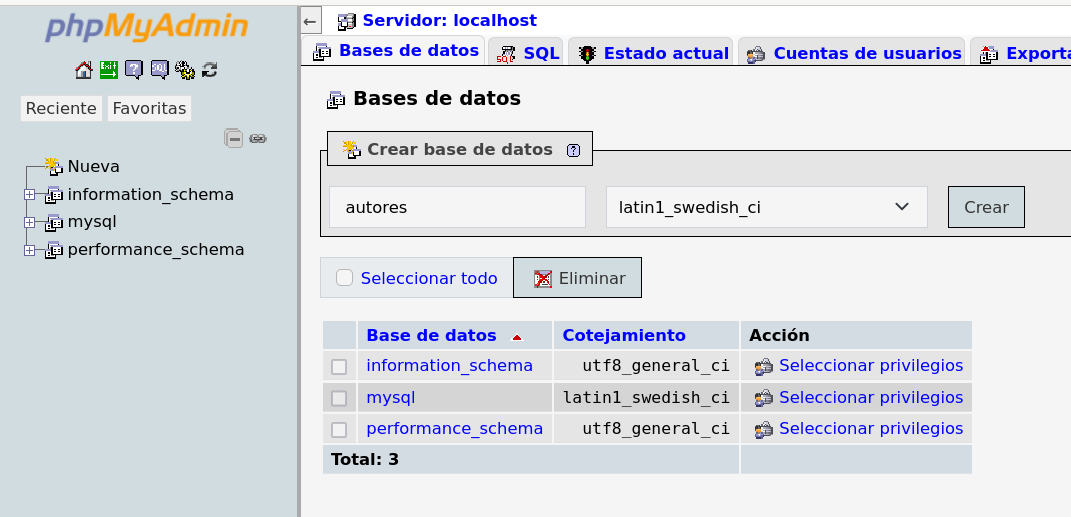
Task: Reload the navigation panel
Action: point(210,70)
